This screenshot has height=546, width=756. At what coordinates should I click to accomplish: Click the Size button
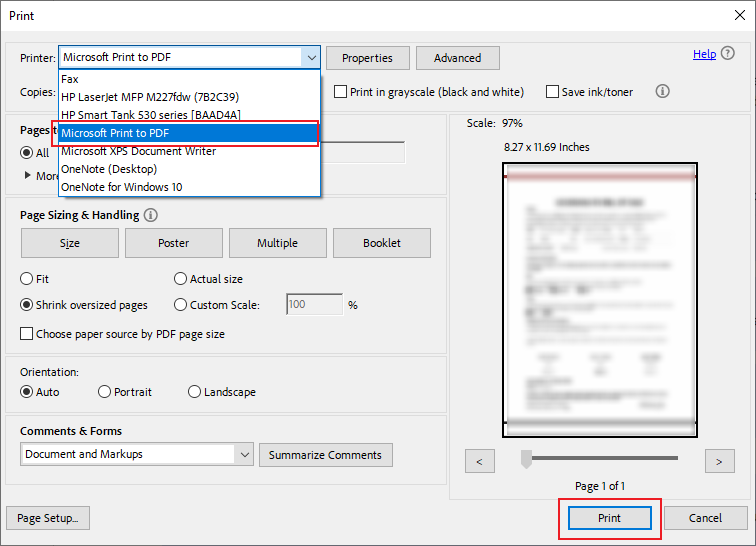(70, 243)
